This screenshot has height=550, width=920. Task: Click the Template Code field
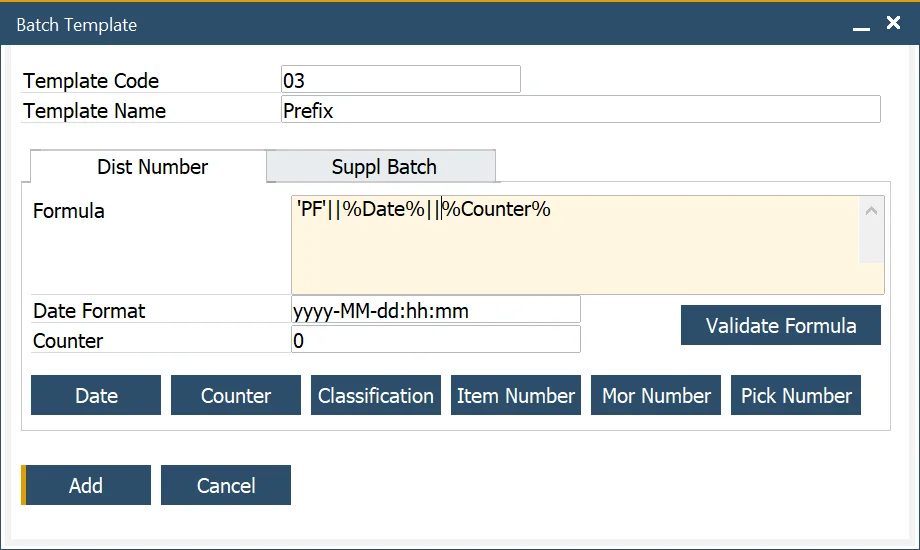tap(400, 80)
